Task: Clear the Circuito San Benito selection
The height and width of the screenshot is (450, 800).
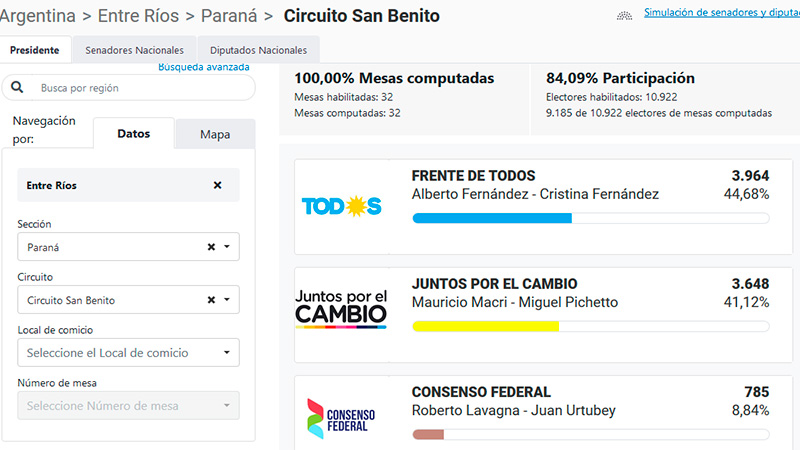Action: click(211, 300)
